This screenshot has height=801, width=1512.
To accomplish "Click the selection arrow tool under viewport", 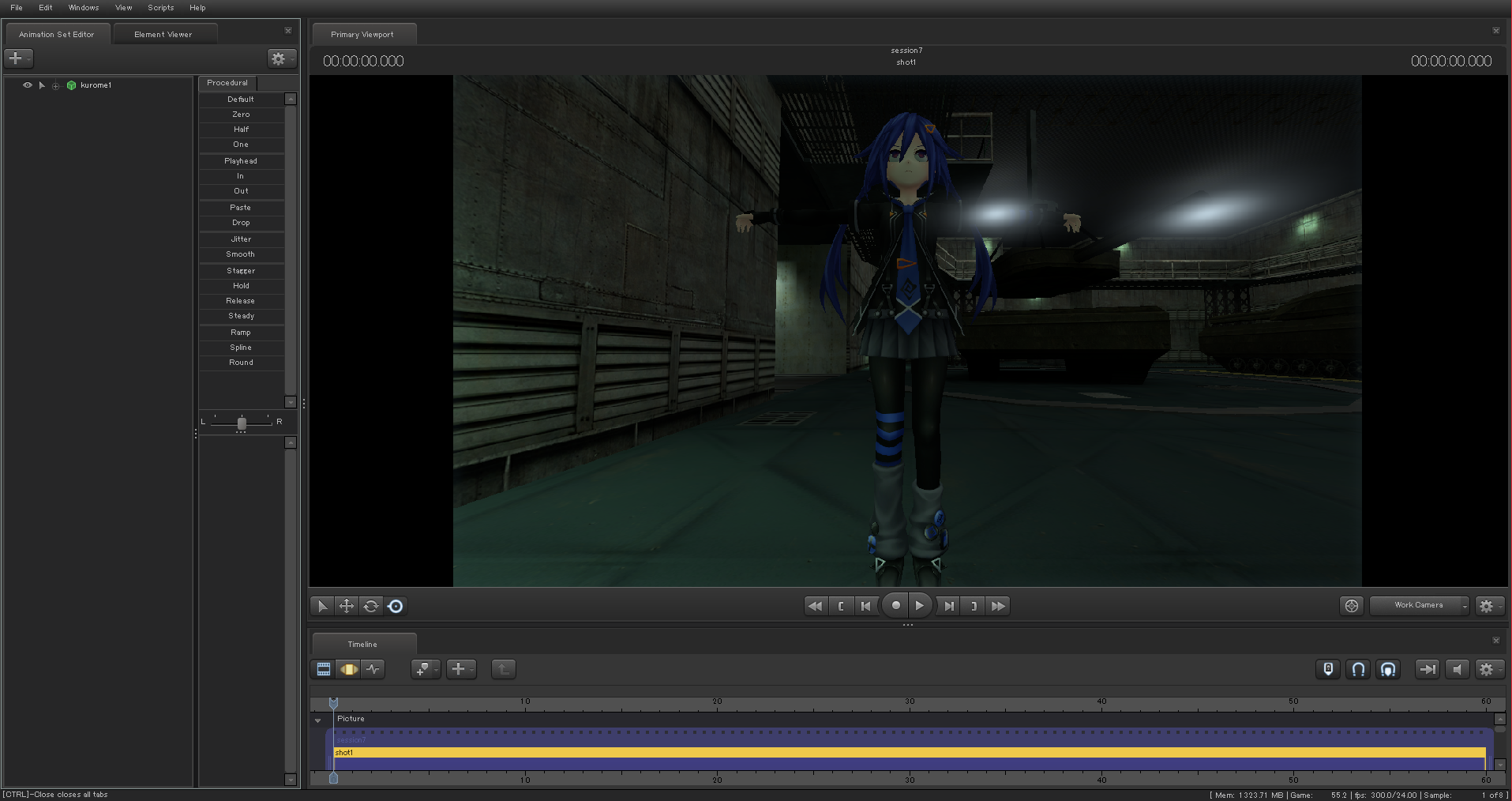I will coord(322,606).
